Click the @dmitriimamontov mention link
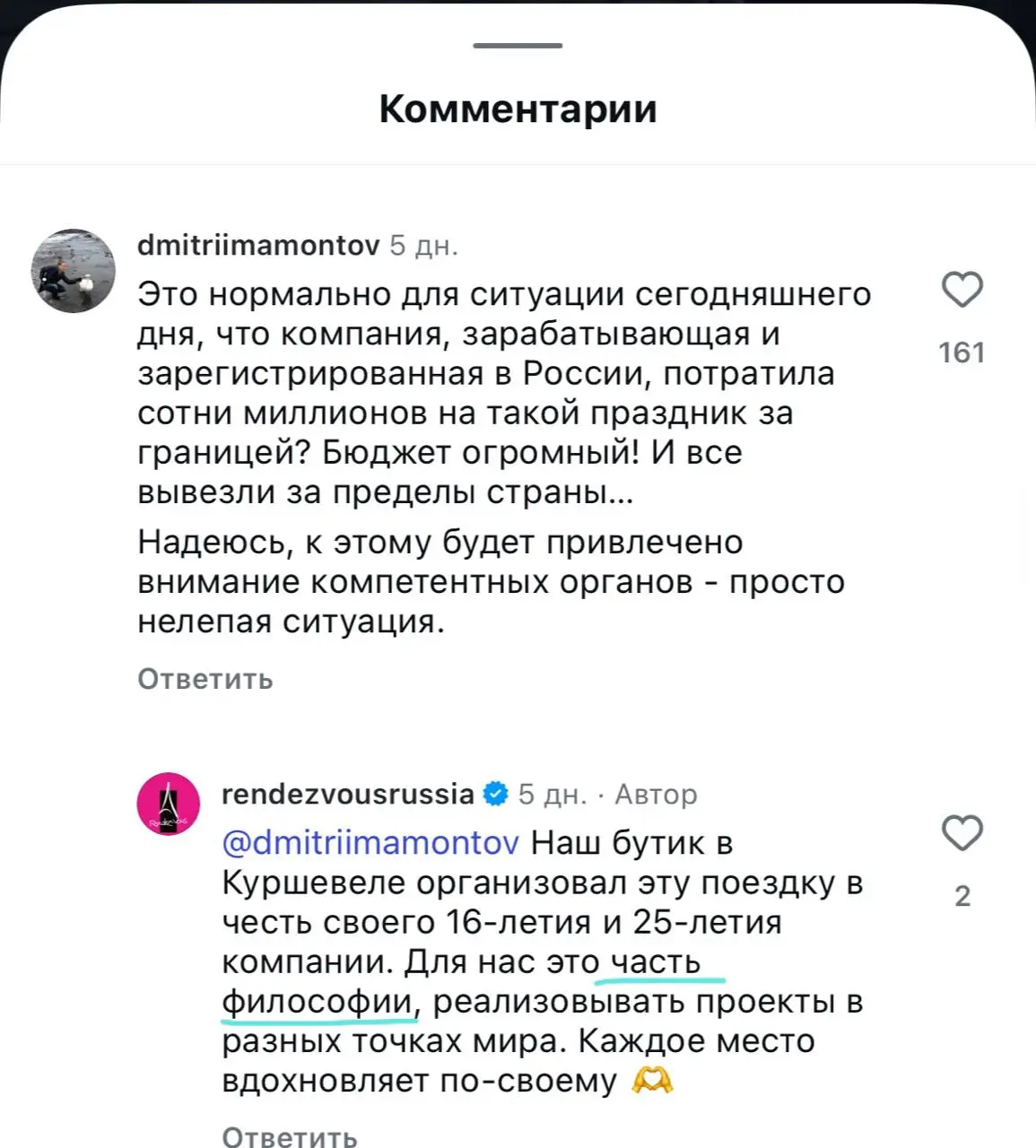This screenshot has width=1036, height=1148. pyautogui.click(x=368, y=843)
